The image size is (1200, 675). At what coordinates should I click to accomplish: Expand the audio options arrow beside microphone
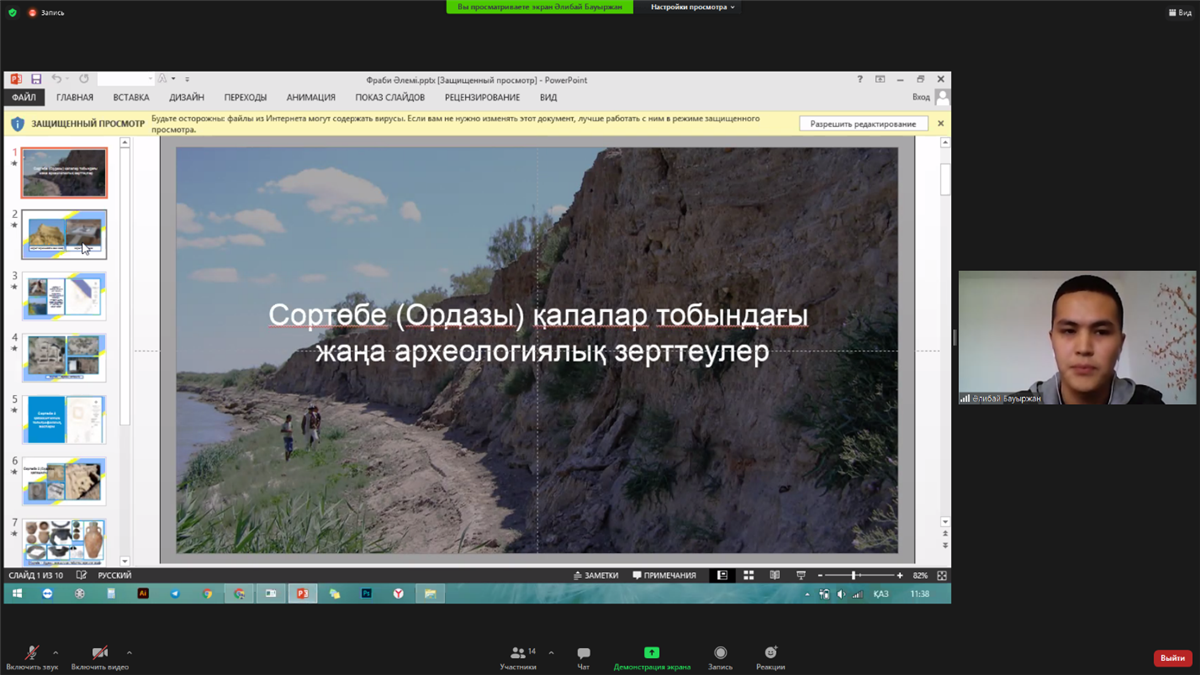point(55,653)
